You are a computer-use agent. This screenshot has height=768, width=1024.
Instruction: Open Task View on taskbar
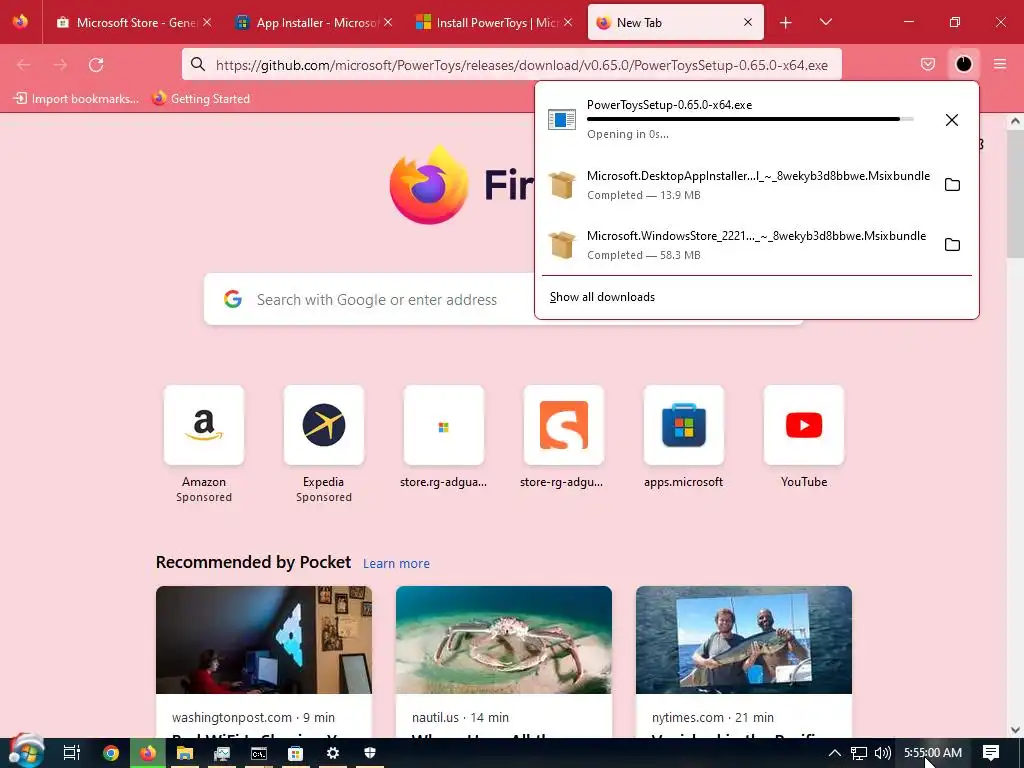coord(72,753)
